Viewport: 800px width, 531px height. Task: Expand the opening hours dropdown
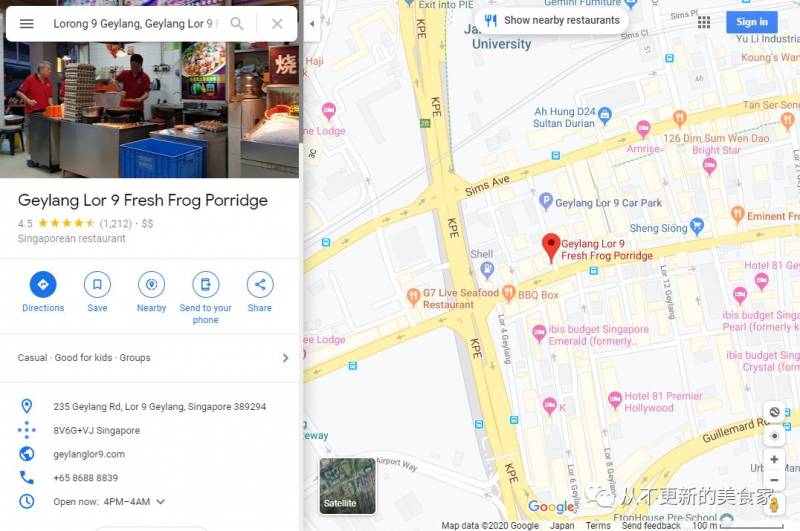(x=161, y=502)
